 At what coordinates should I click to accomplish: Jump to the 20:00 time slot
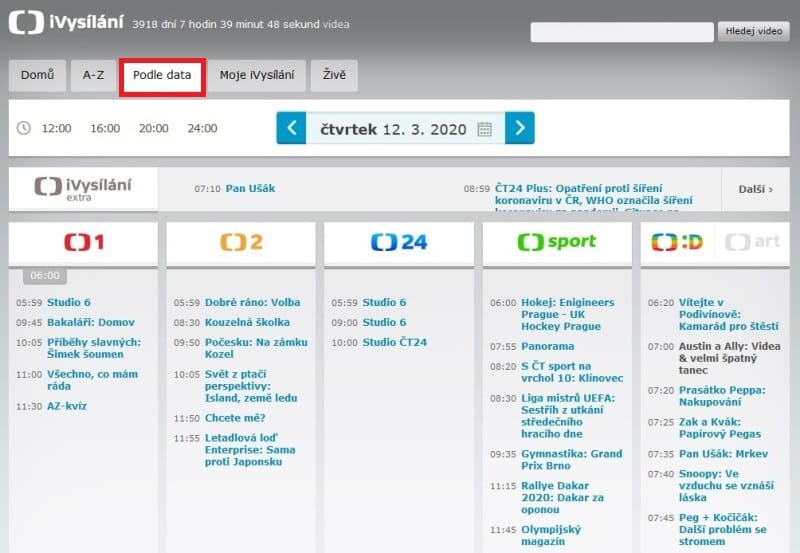[x=154, y=129]
